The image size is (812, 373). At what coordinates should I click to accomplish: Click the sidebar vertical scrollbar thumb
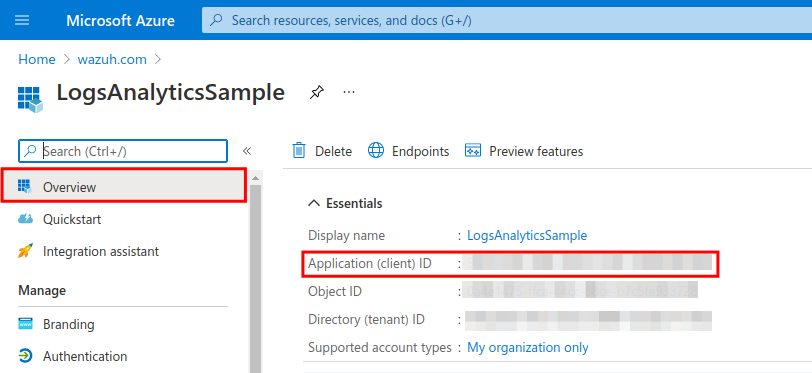(x=255, y=279)
